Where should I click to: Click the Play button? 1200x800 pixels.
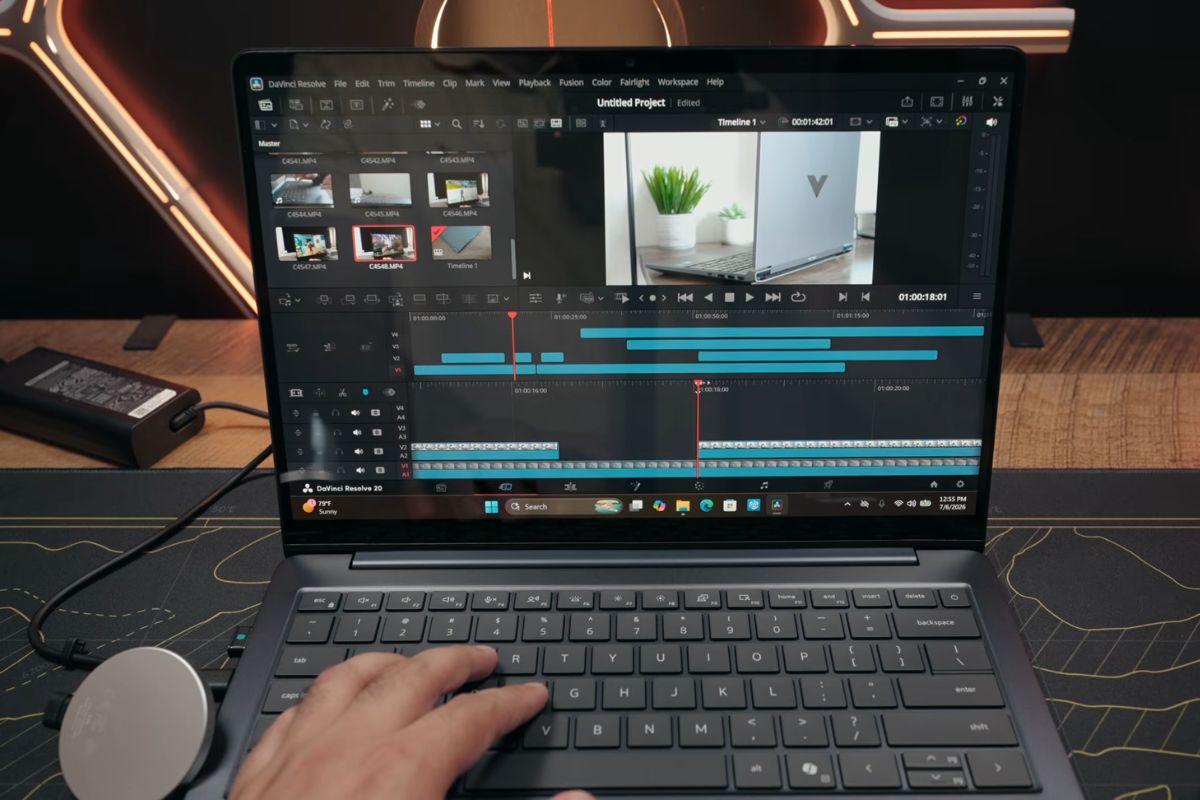coord(750,298)
